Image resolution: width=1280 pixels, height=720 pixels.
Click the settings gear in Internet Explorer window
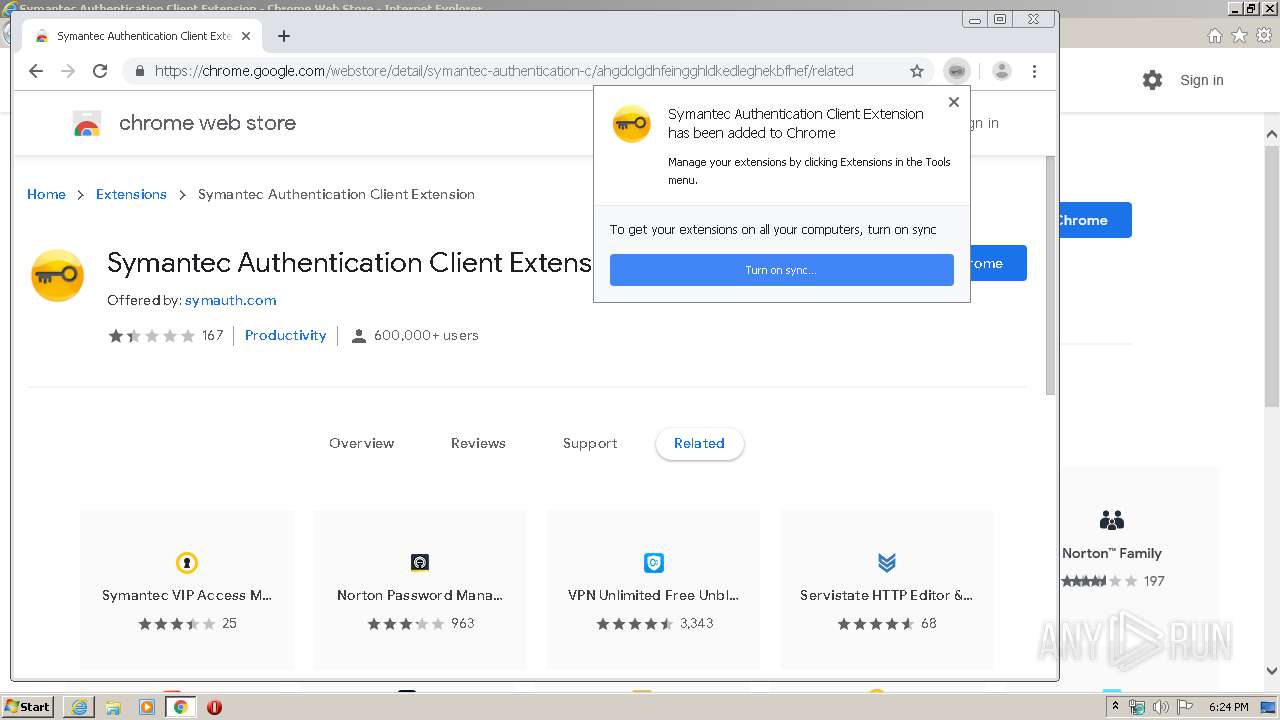click(1152, 80)
